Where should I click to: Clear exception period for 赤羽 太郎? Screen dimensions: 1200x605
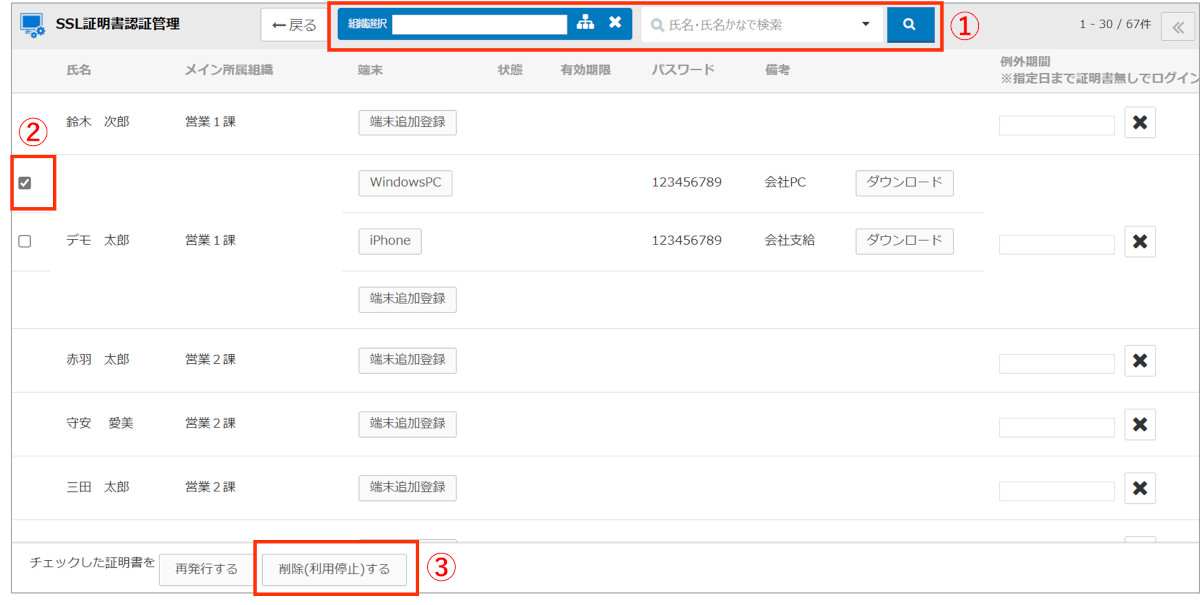1139,360
